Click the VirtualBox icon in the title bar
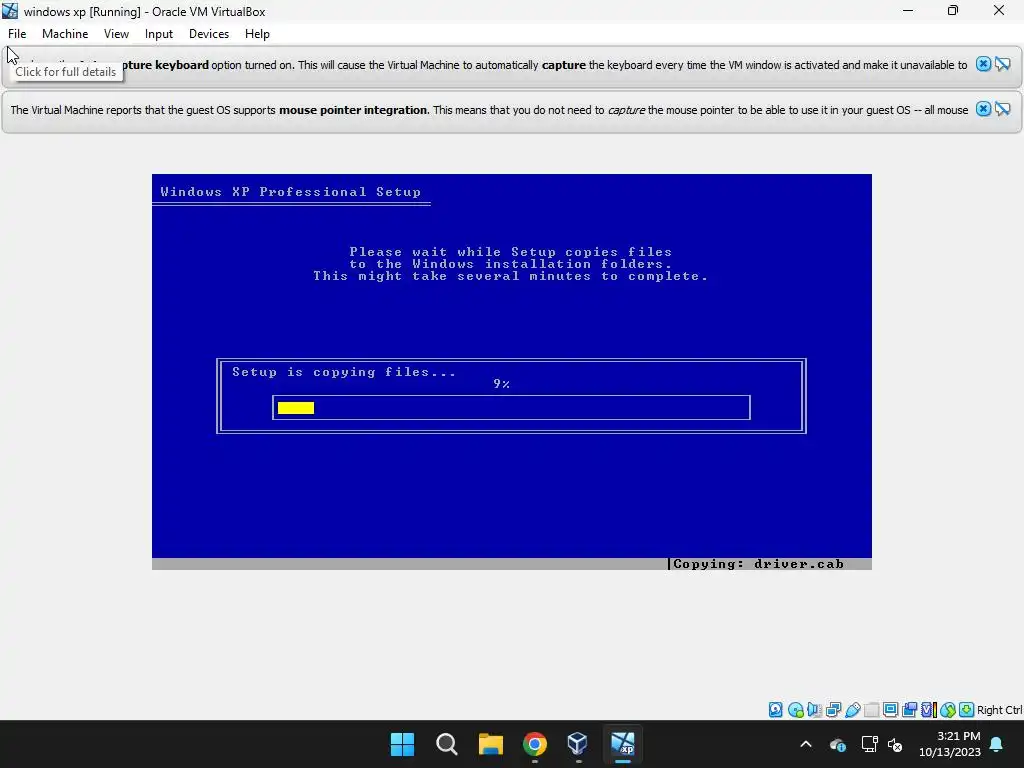1024x768 pixels. [x=10, y=11]
